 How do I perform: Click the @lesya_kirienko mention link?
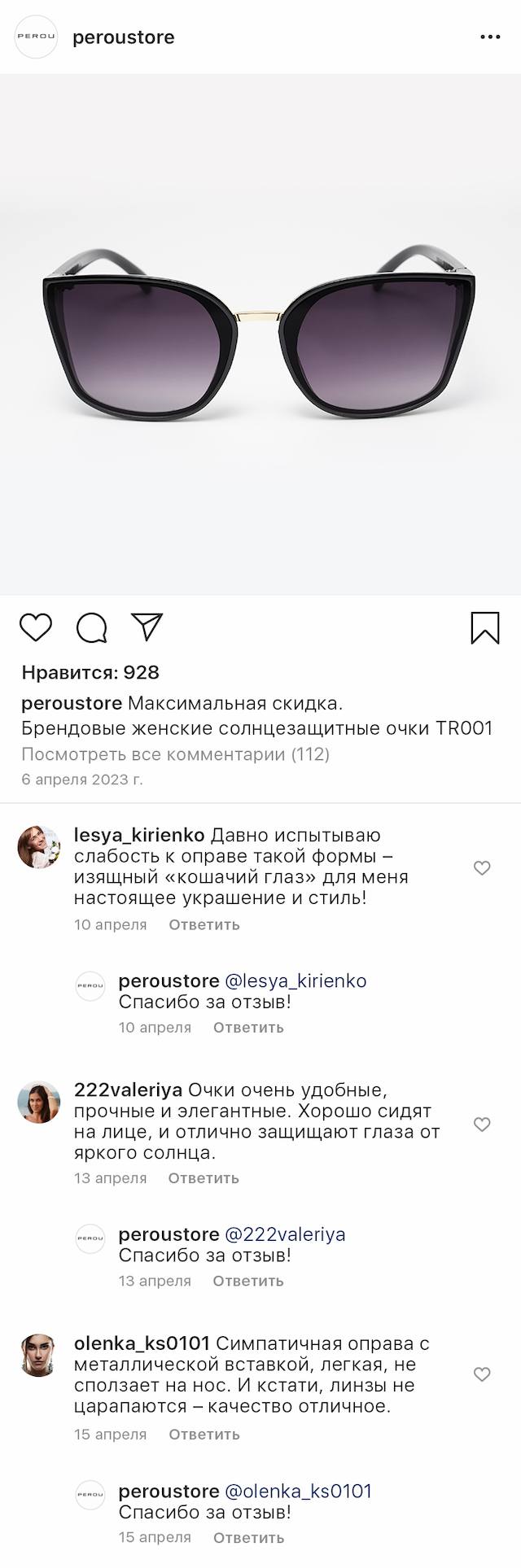tap(296, 981)
